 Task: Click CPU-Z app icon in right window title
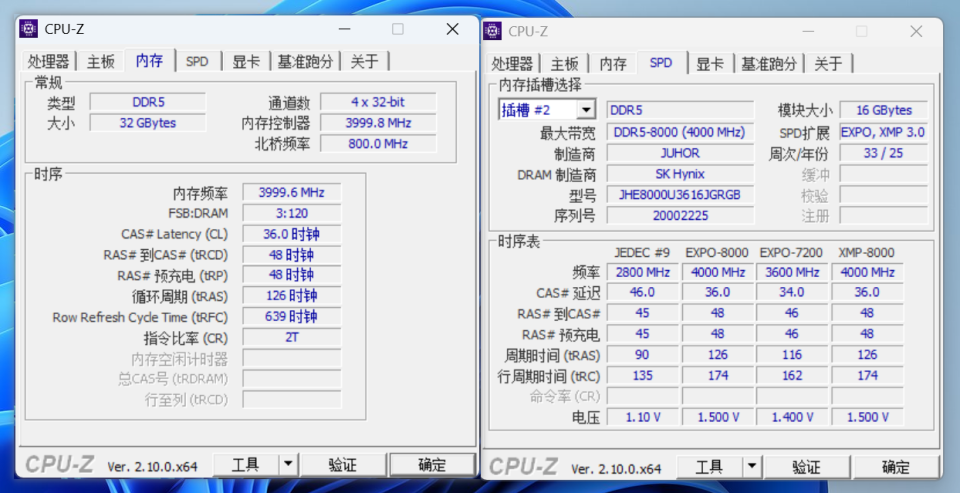492,31
